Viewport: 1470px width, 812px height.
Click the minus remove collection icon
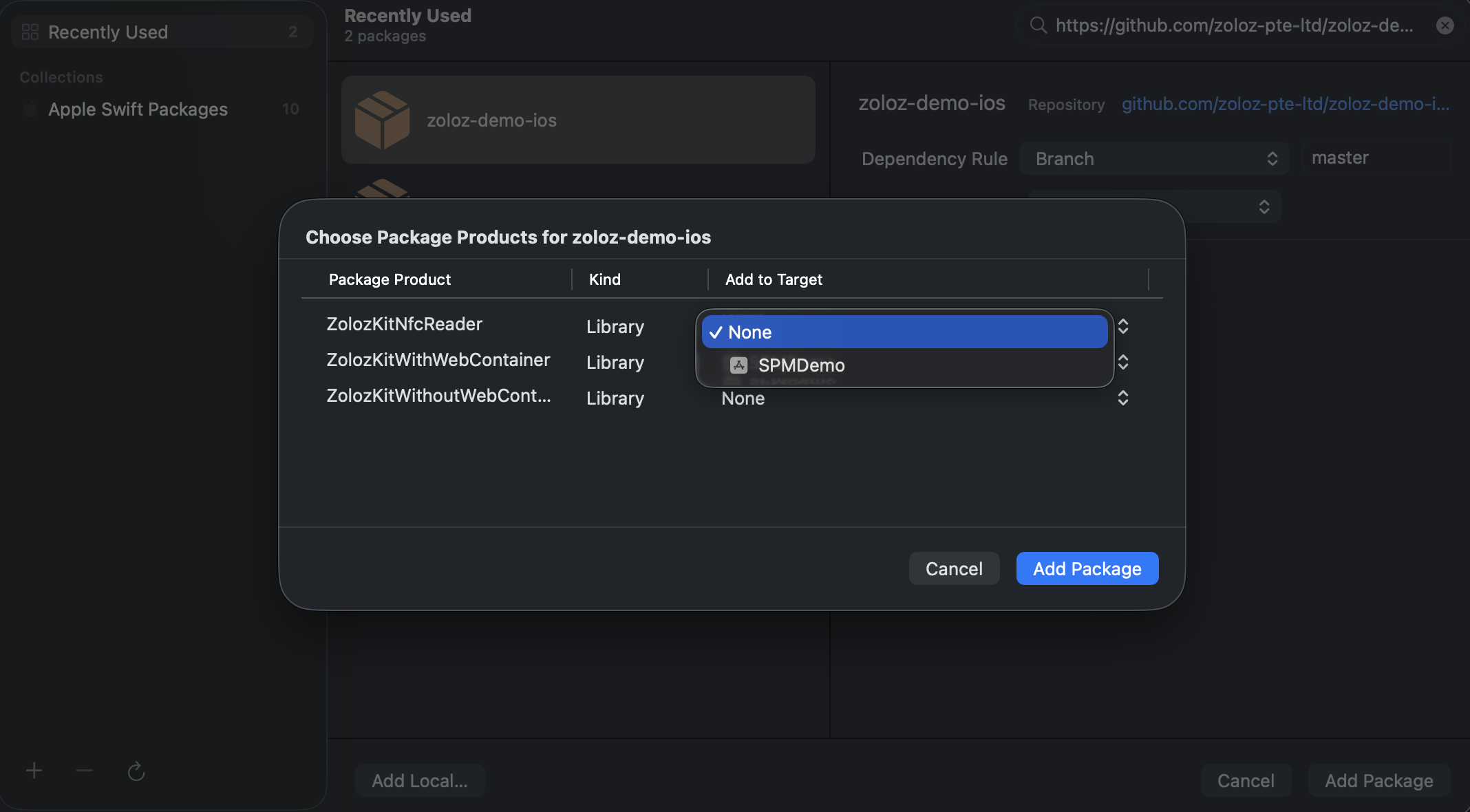click(x=85, y=771)
